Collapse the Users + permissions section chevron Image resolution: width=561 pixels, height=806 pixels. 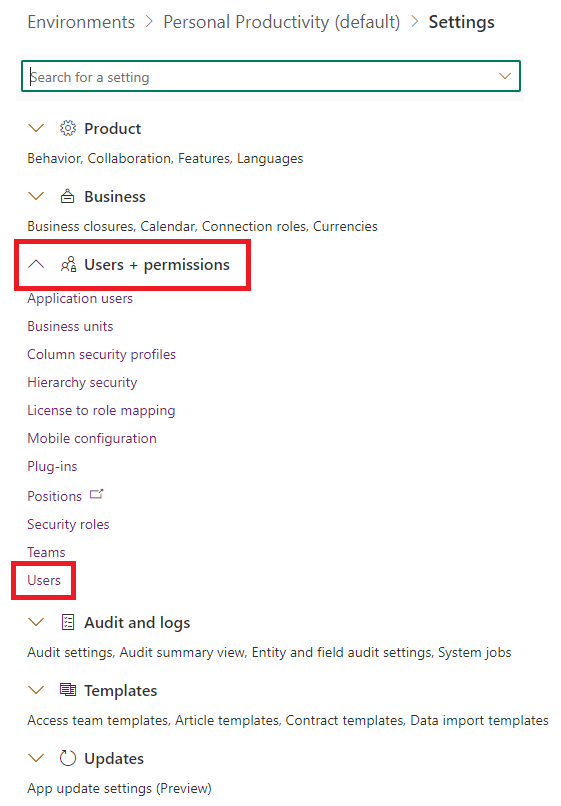(36, 264)
